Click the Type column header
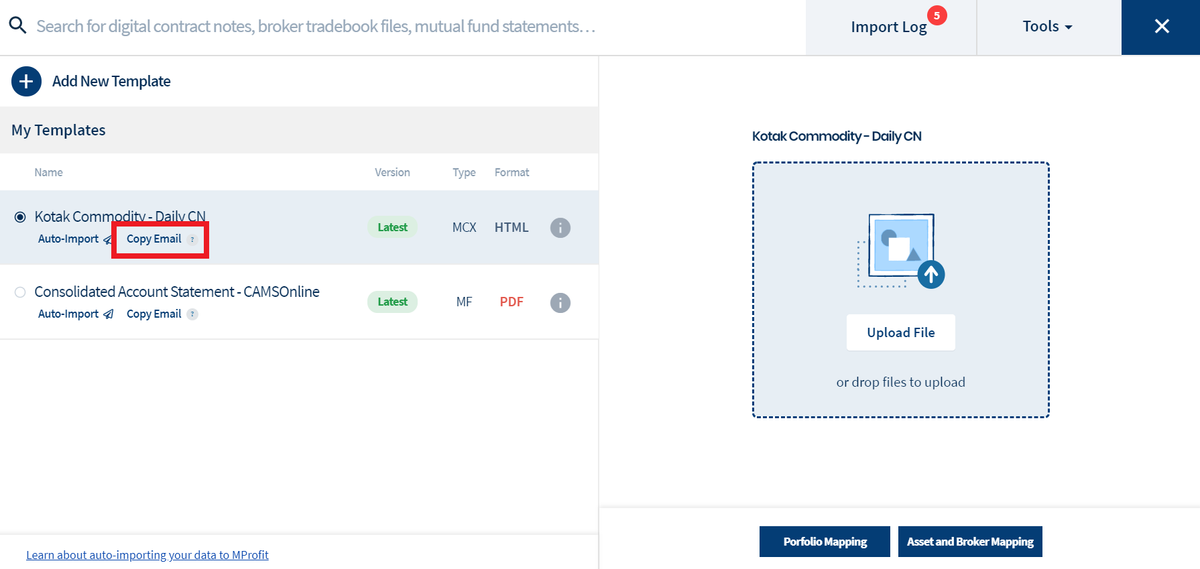Viewport: 1200px width, 569px height. [464, 173]
